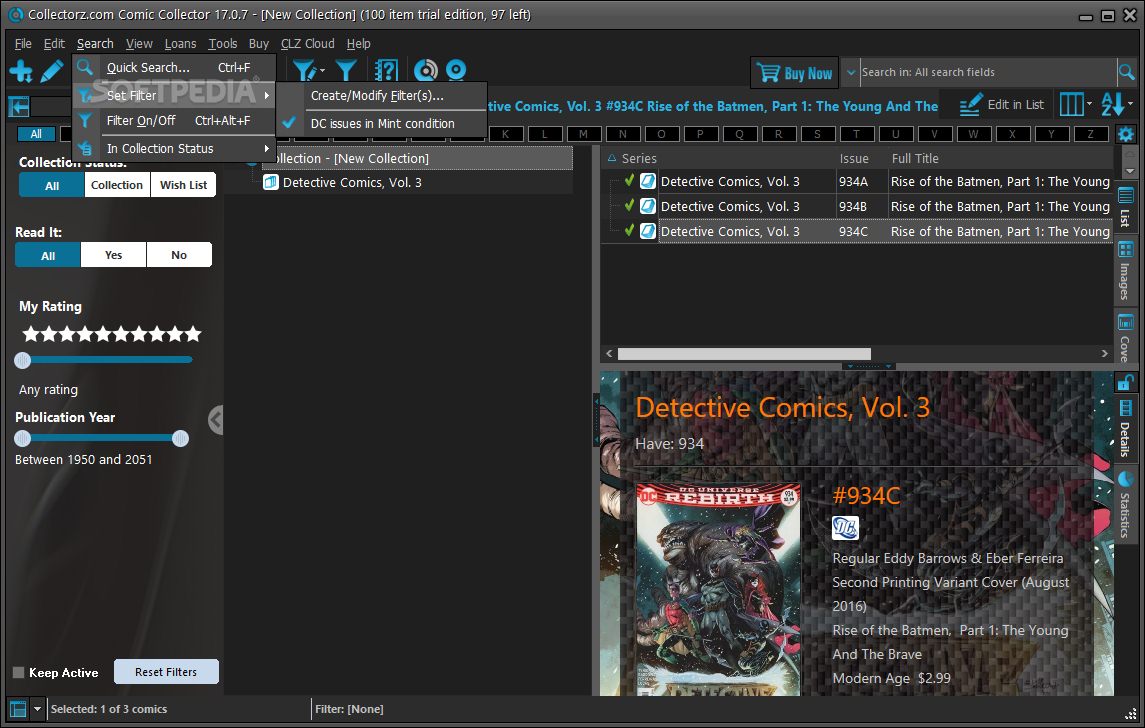This screenshot has height=728, width=1145.
Task: Click the back arrow panel icon
Action: (18, 107)
